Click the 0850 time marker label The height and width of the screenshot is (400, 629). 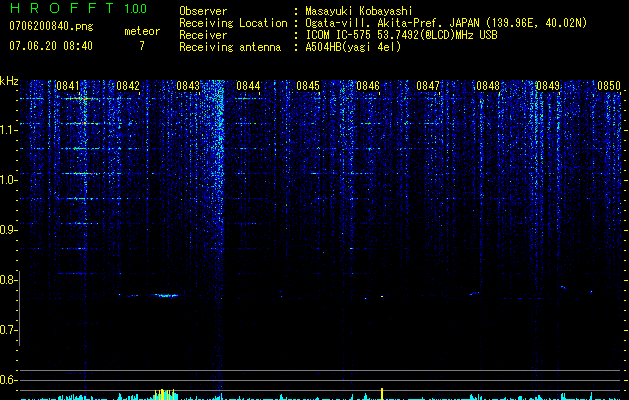pos(609,86)
